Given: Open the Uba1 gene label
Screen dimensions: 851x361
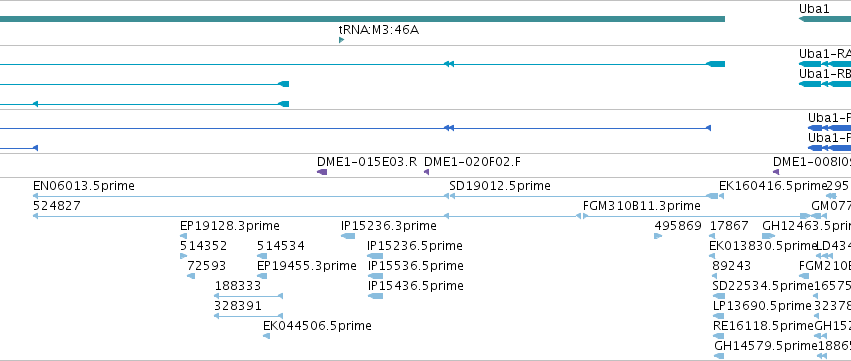Looking at the screenshot, I should coord(814,9).
